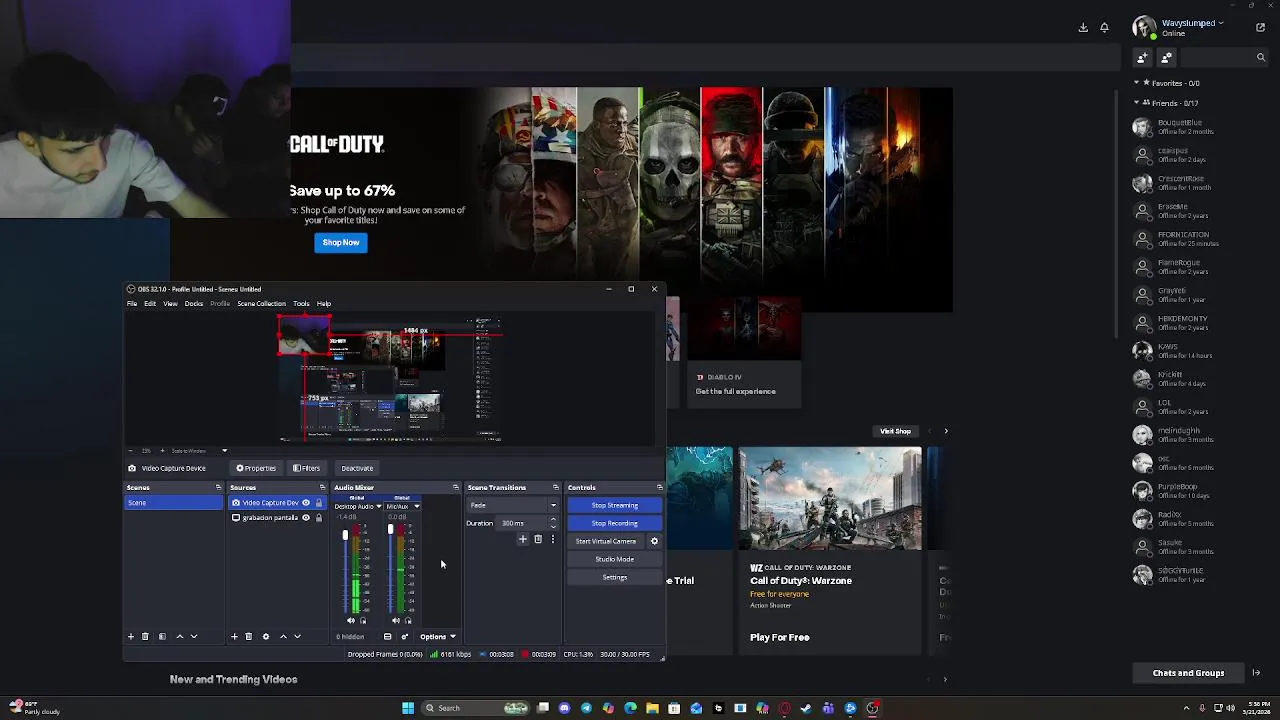Toggle visibility of grabadon pantalla source

(306, 518)
